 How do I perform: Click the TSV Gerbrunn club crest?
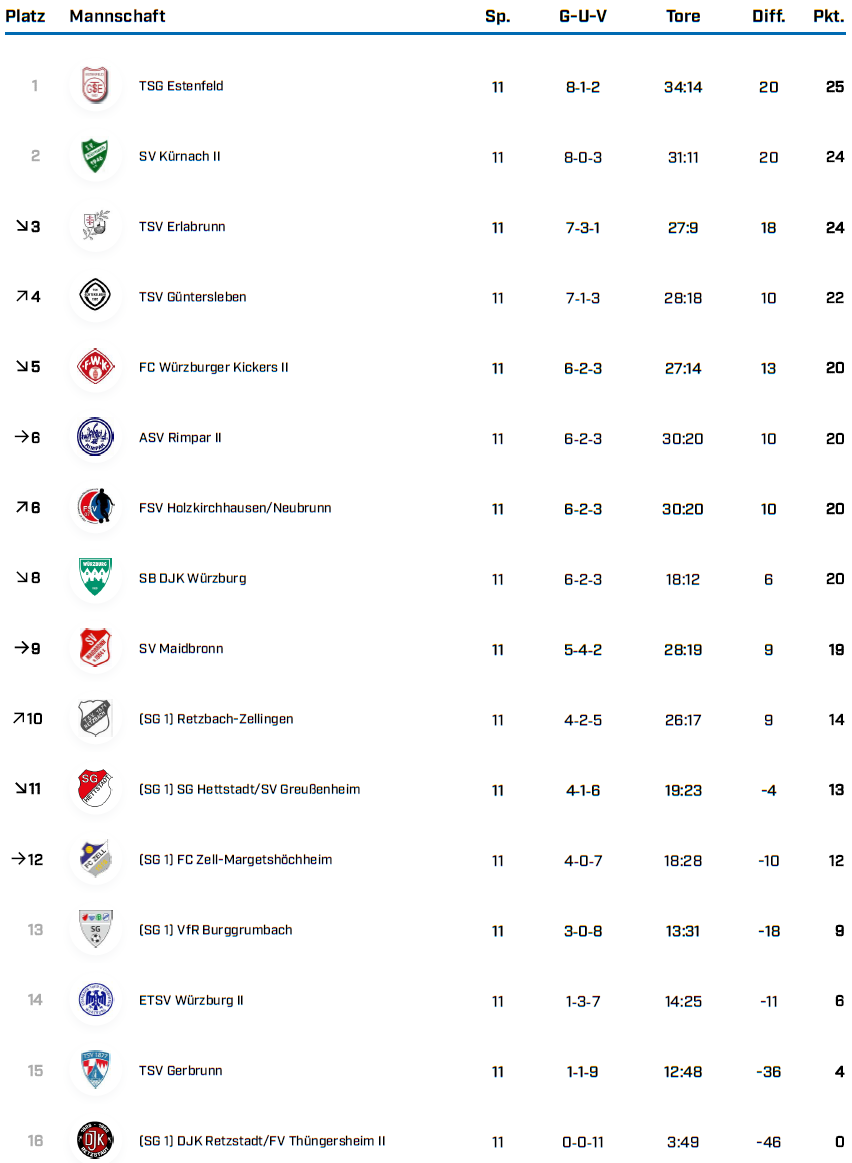96,1071
